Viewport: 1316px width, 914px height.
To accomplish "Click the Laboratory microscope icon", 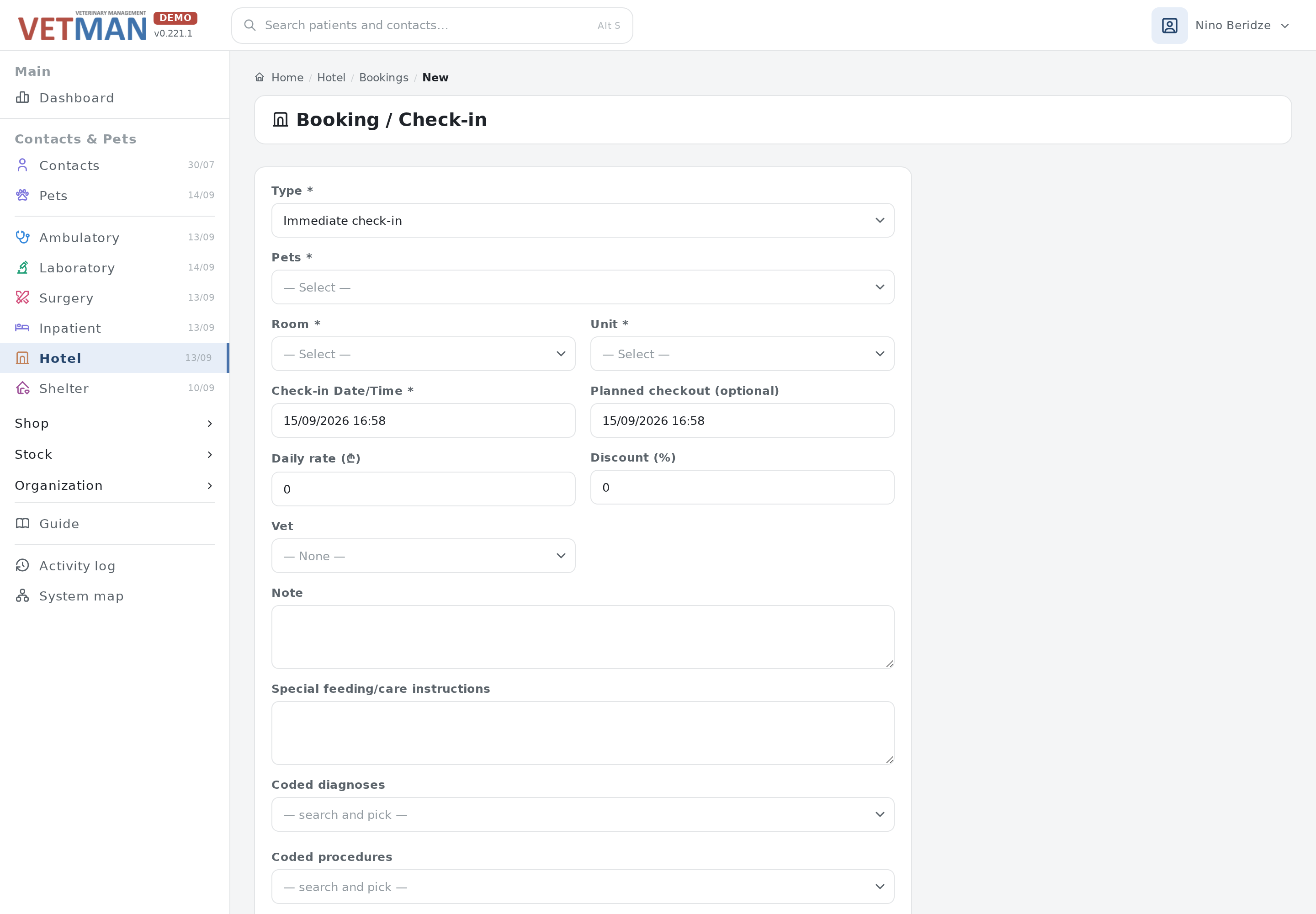I will 22,267.
